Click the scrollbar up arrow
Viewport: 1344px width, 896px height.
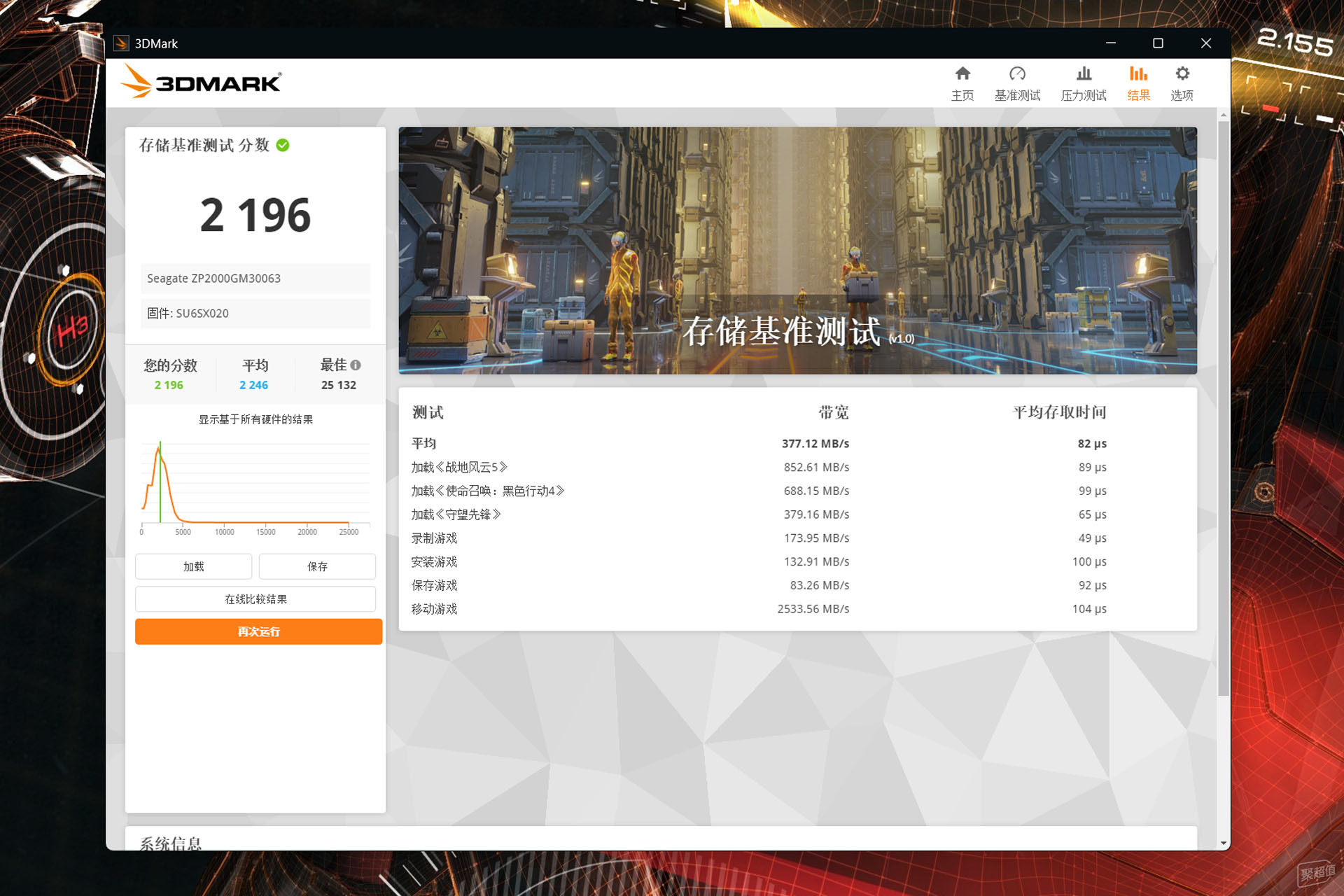pos(1223,115)
